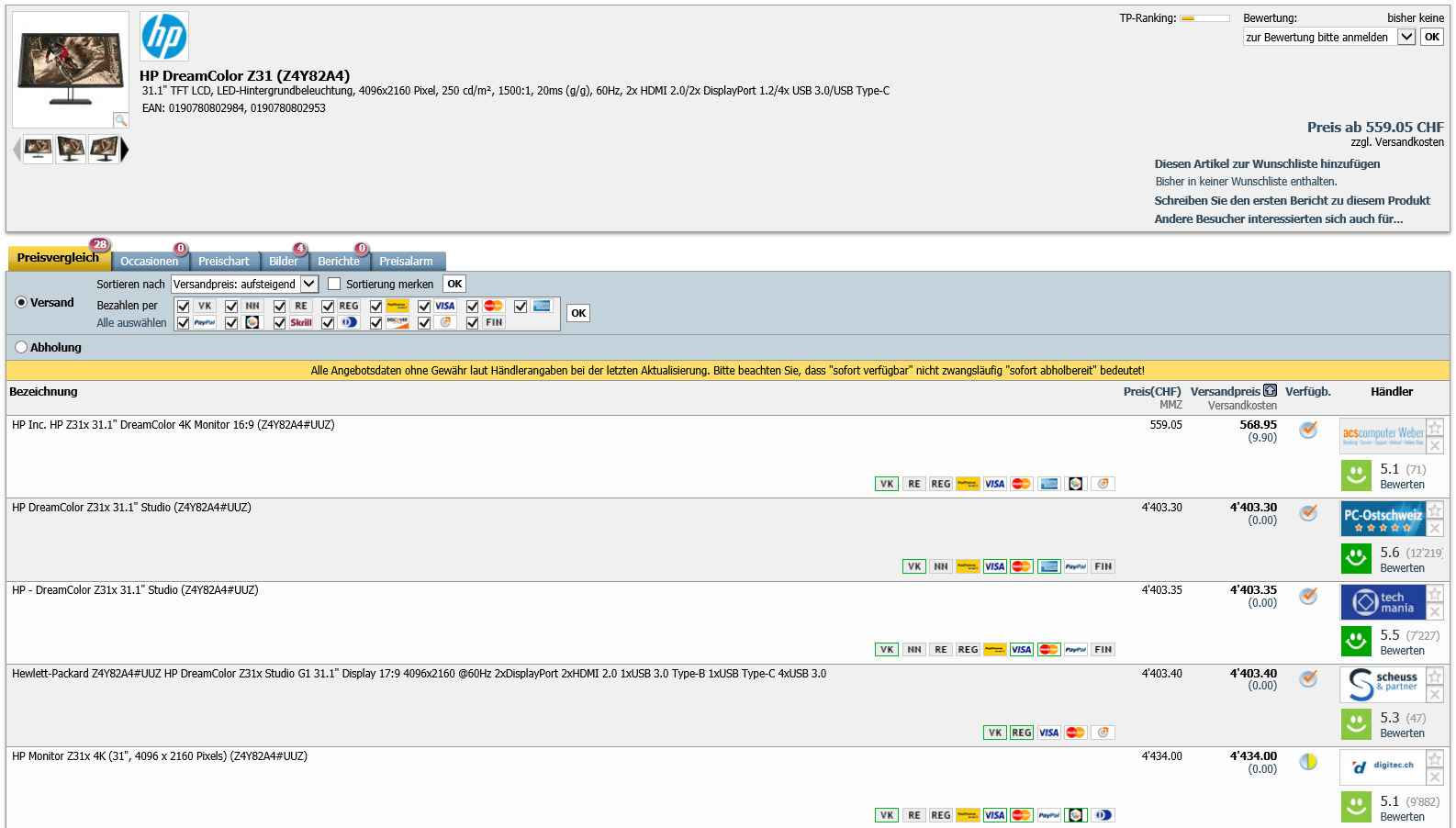The width and height of the screenshot is (1456, 828).
Task: Click availability icon for digitec.ch offer
Action: click(x=1308, y=762)
